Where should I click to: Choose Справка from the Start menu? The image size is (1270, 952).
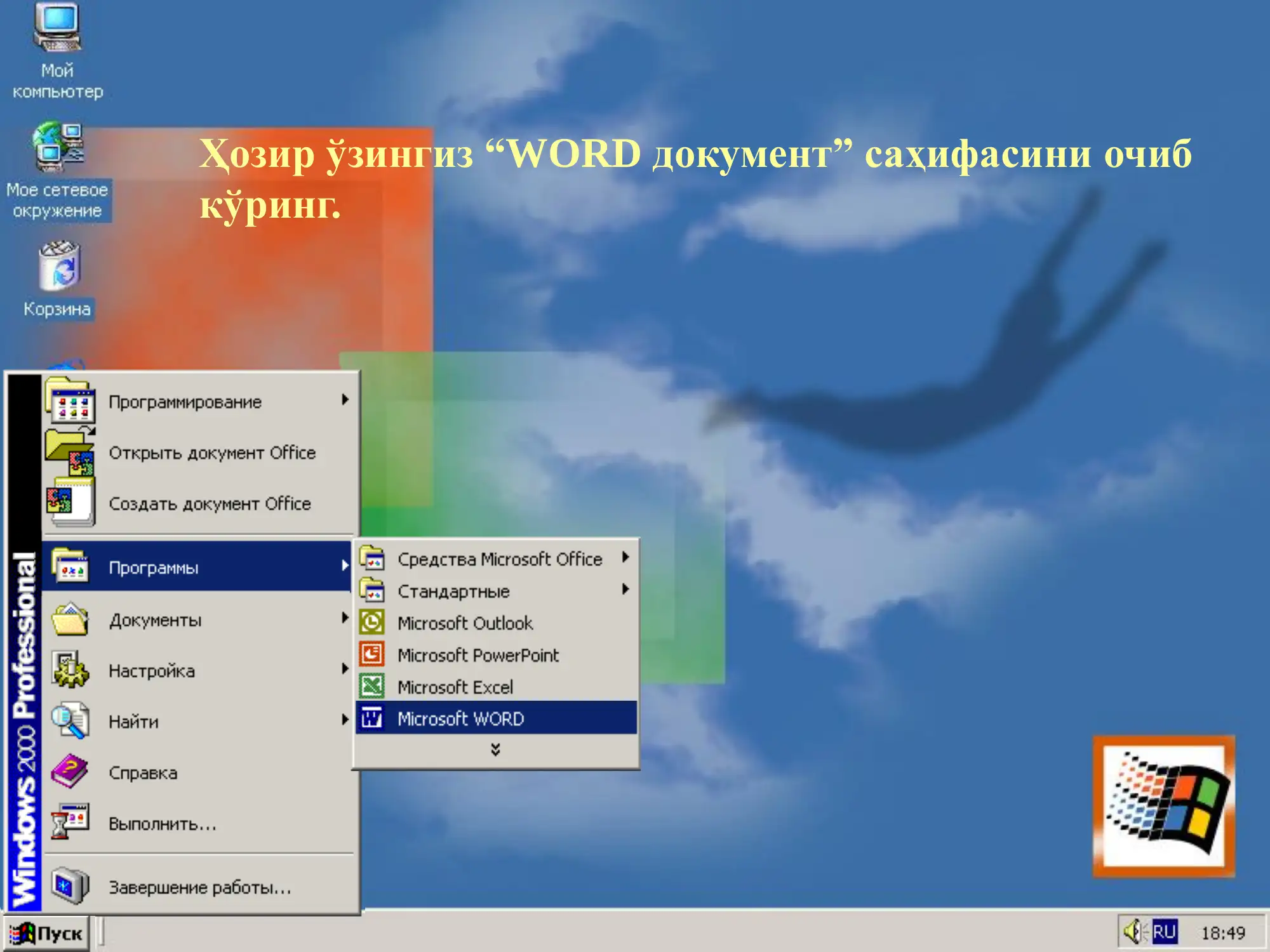click(197, 772)
